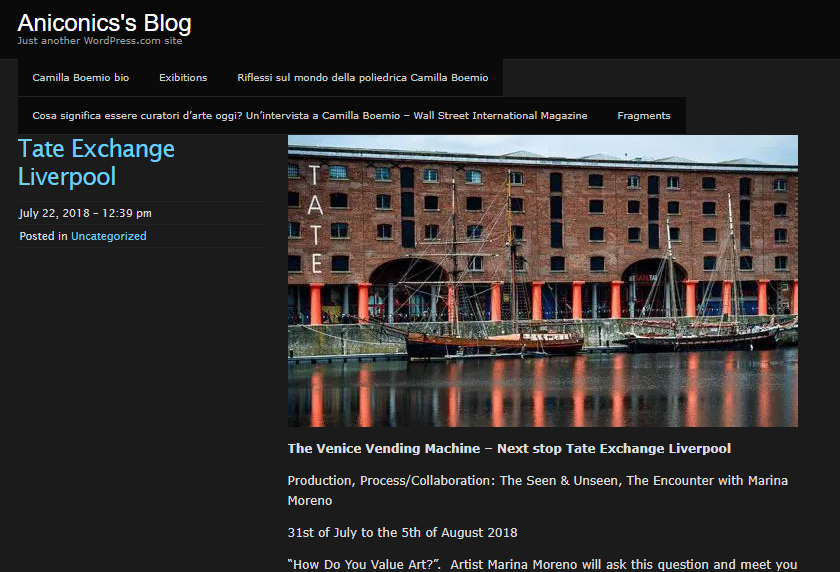The image size is (840, 572).
Task: Click the Venice Vending Machine bold heading
Action: (509, 449)
